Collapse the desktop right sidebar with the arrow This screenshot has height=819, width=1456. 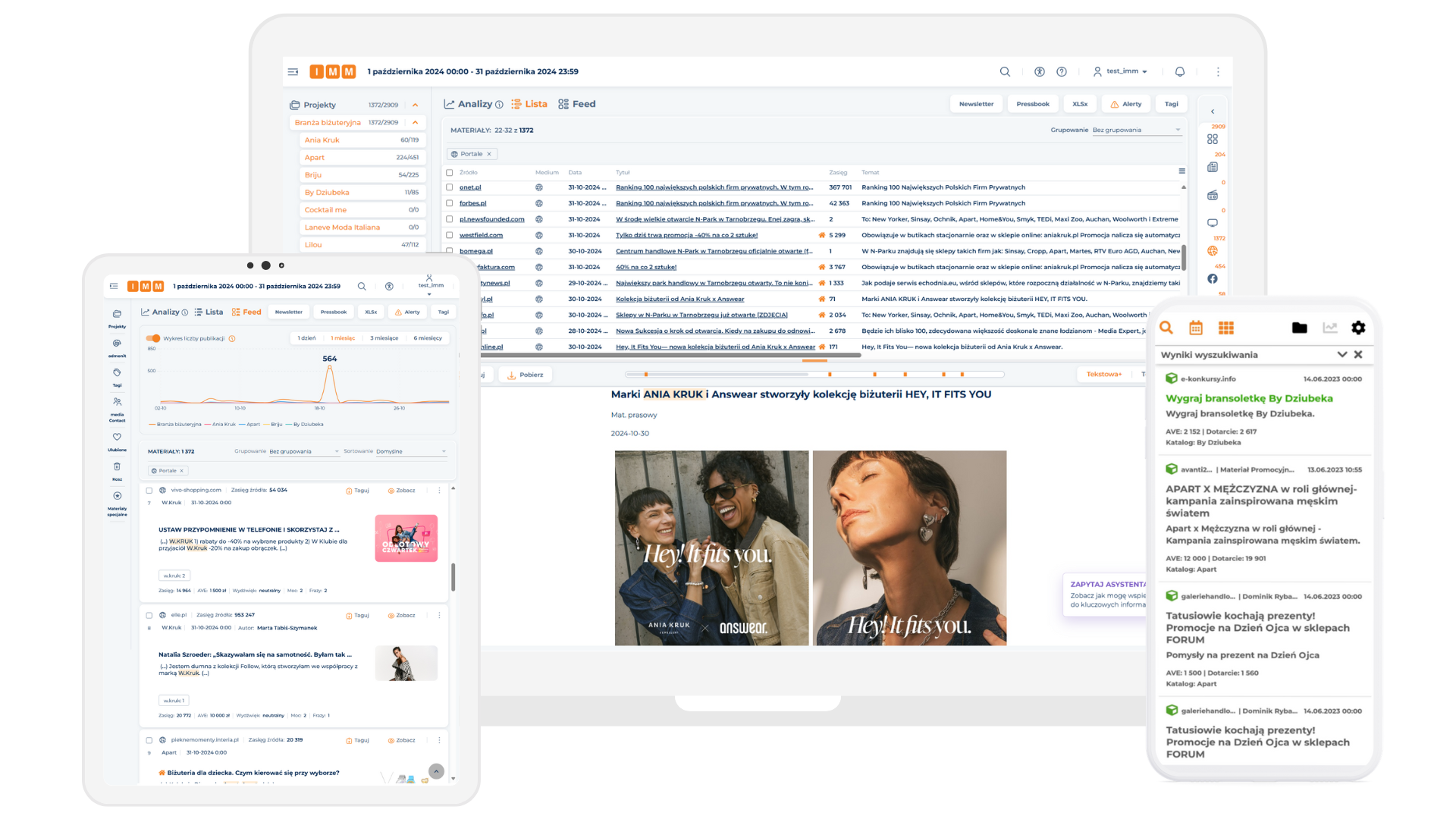pyautogui.click(x=1213, y=111)
